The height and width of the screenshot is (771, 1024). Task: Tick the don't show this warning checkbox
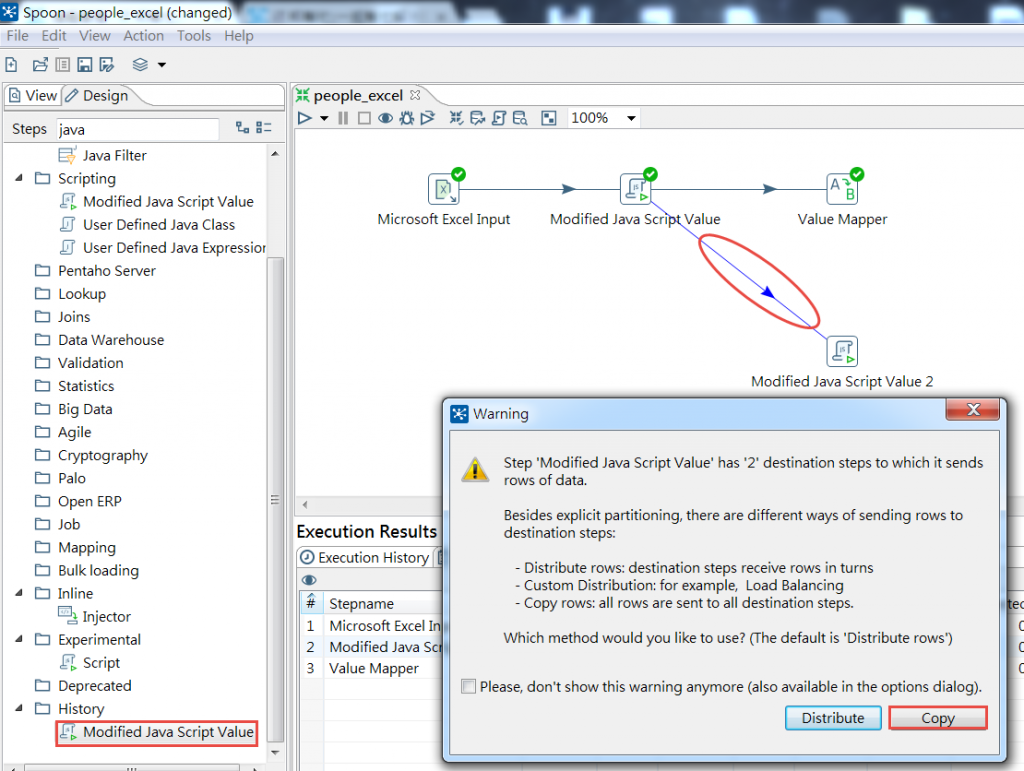(468, 686)
